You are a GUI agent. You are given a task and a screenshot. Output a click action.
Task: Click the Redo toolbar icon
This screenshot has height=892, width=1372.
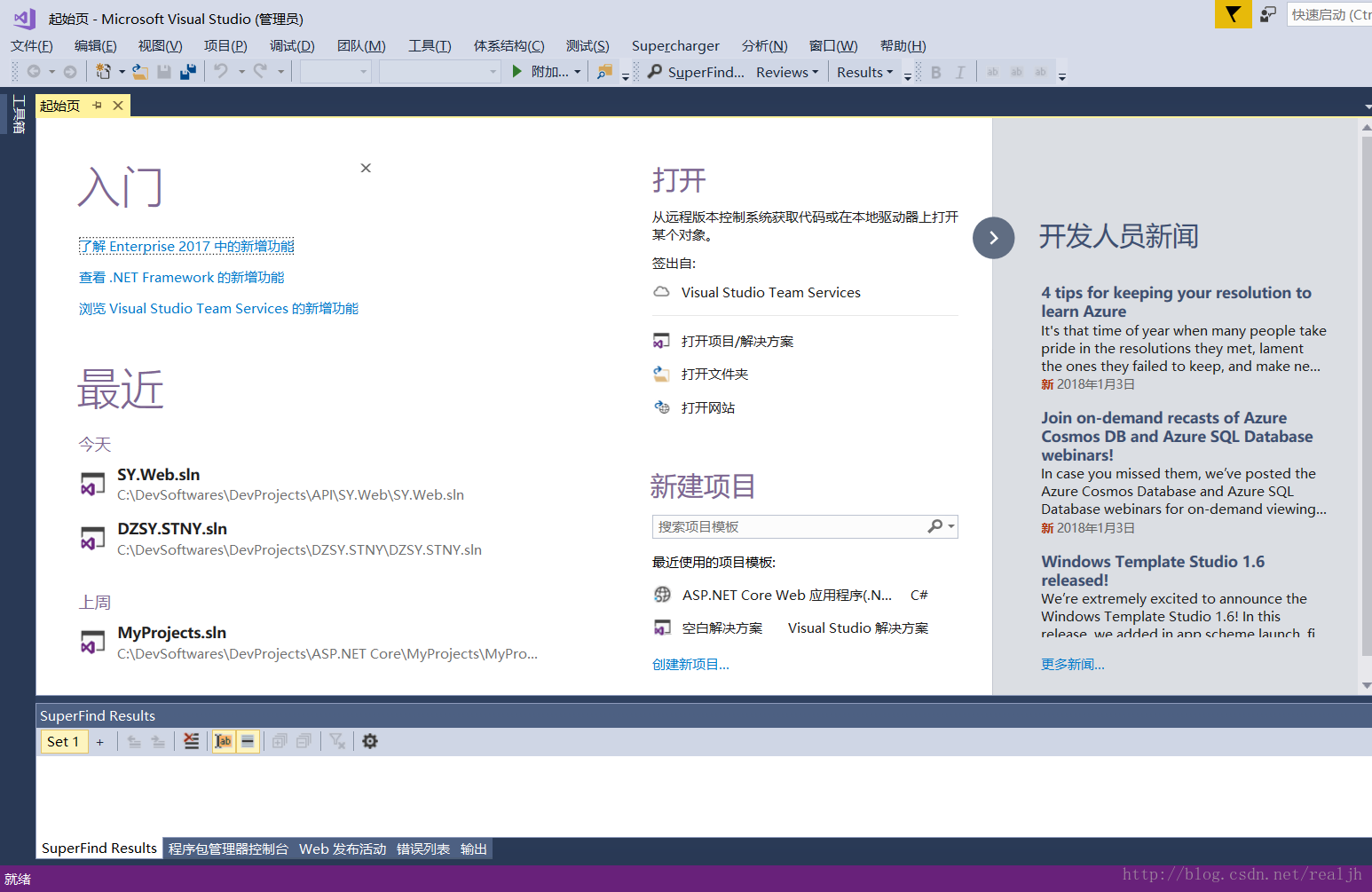click(260, 72)
